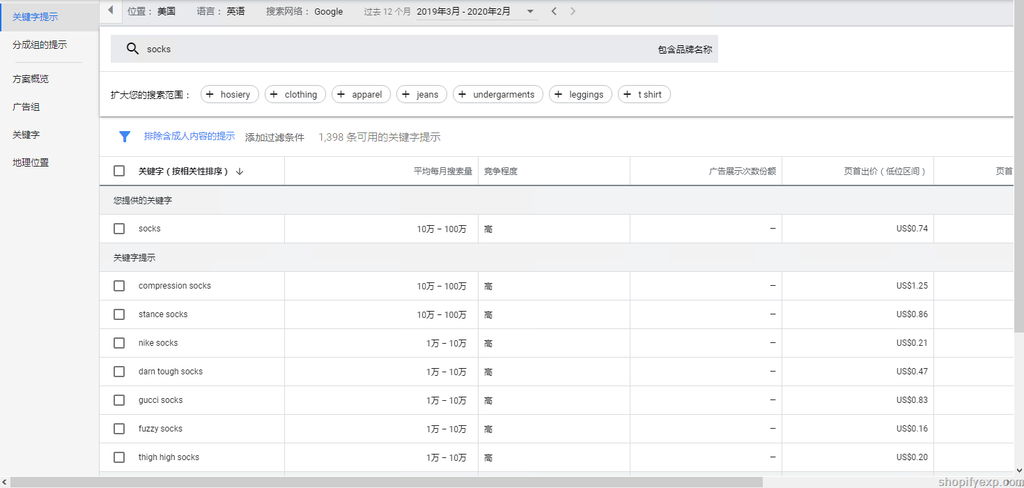Click the search magnifier icon
The image size is (1024, 488).
[132, 49]
